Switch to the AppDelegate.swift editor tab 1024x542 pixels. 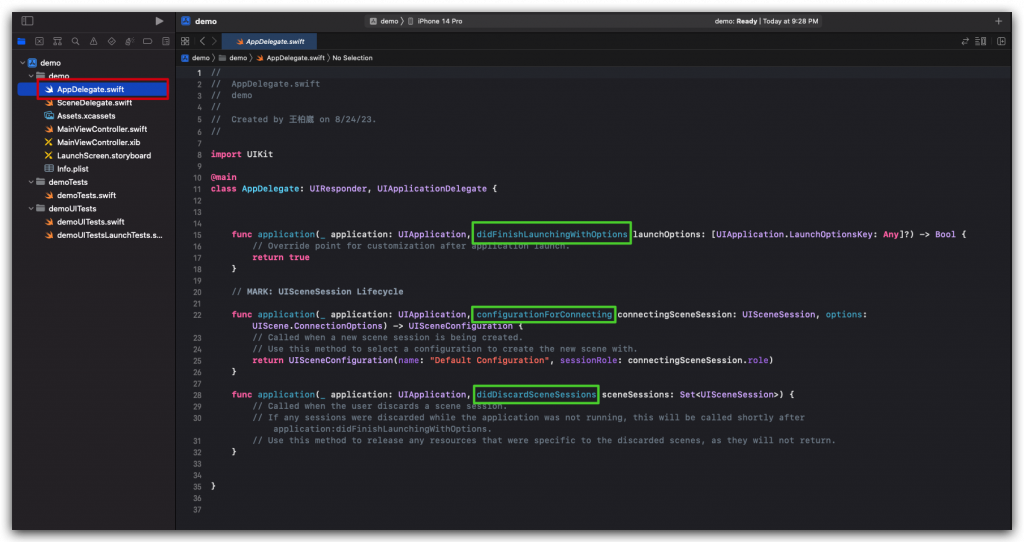(270, 41)
